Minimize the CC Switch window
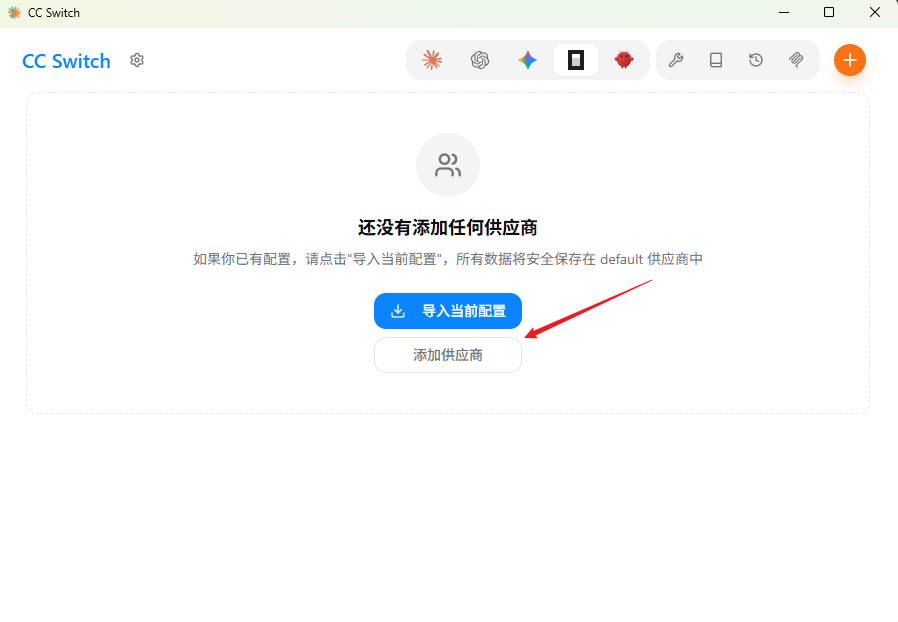Screen dimensions: 898x622 click(783, 12)
